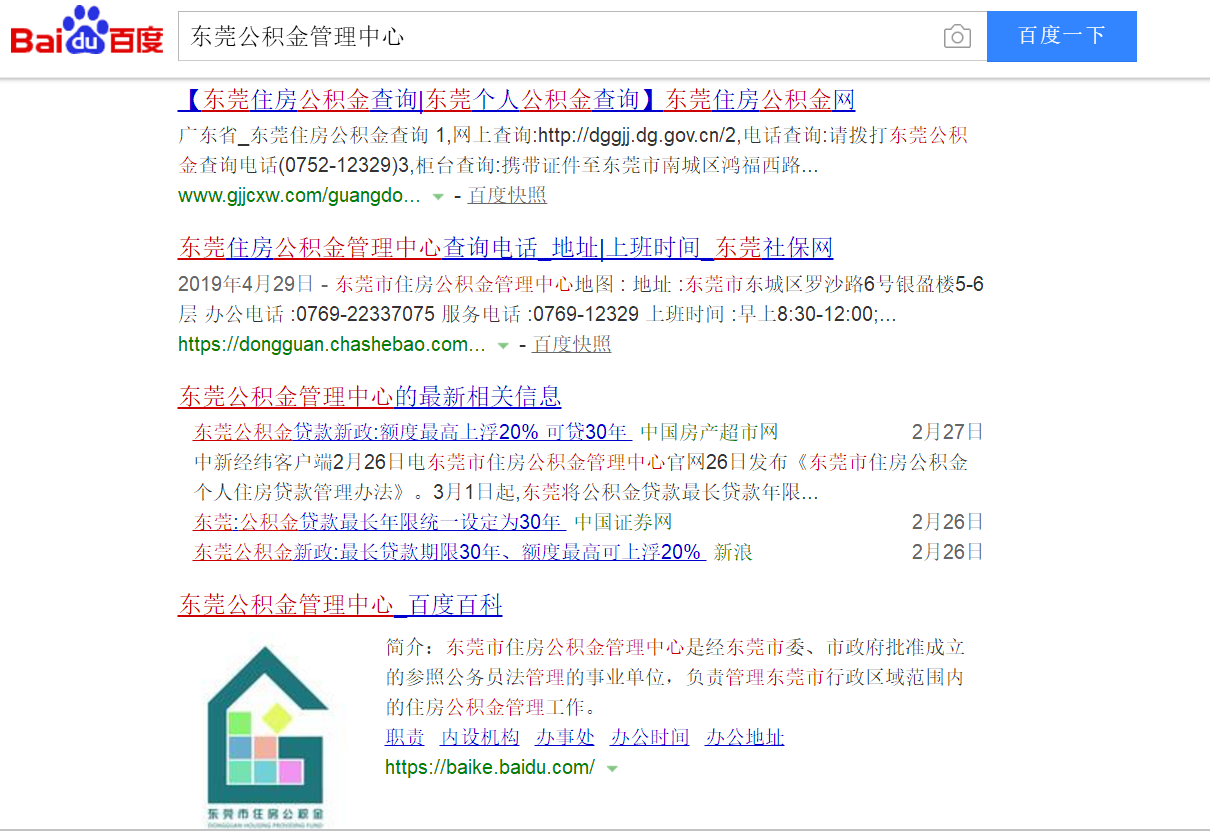The width and height of the screenshot is (1210, 835).
Task: Open the 职责 sublink
Action: 405,738
